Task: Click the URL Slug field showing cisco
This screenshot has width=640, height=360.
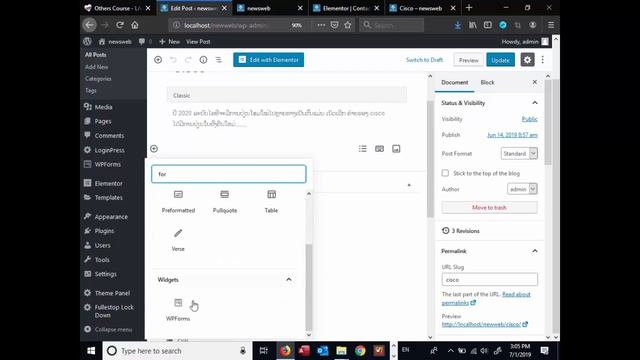Action: click(x=489, y=280)
